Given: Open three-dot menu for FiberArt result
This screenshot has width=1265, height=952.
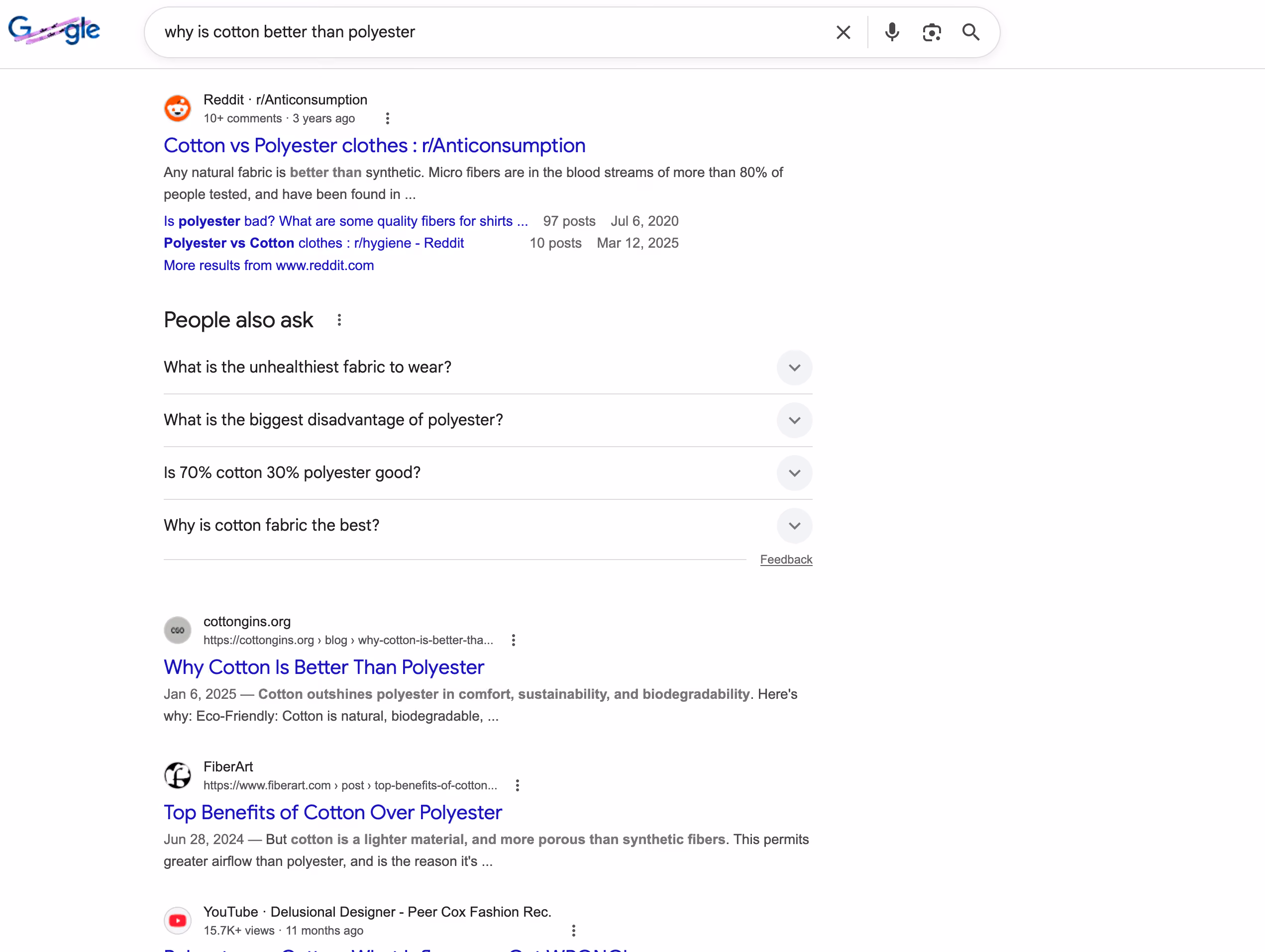Looking at the screenshot, I should tap(518, 785).
